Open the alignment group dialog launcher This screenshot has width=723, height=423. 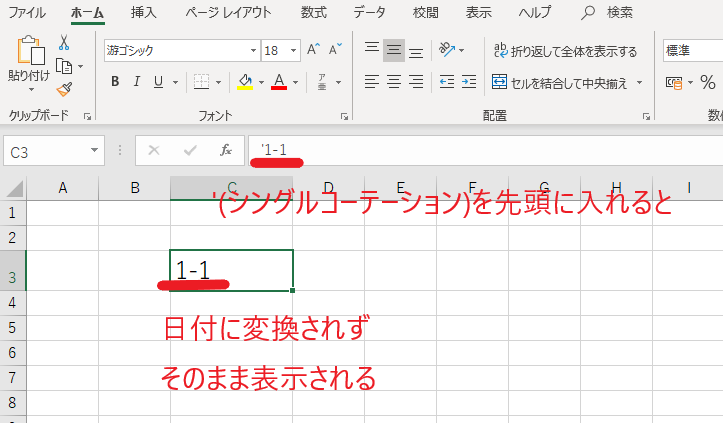pyautogui.click(x=646, y=117)
